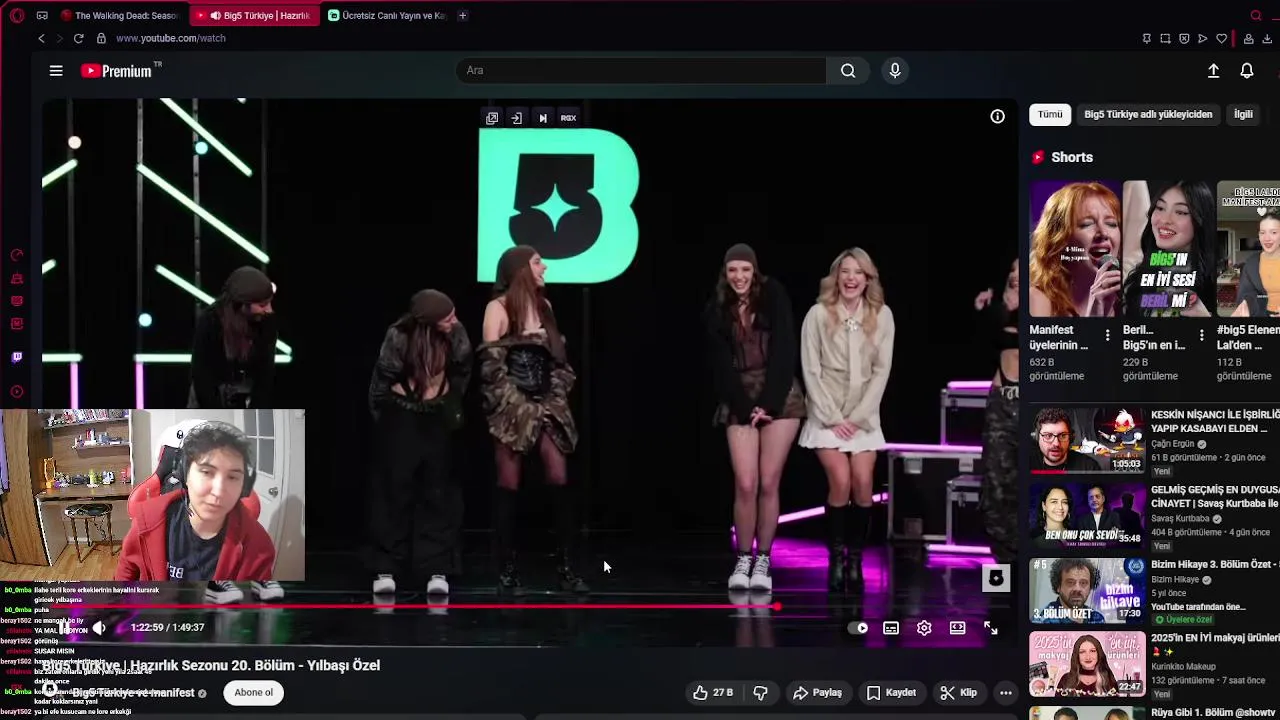Open Beril Big5'in en iyi short
This screenshot has height=720, width=1280.
pyautogui.click(x=1168, y=249)
